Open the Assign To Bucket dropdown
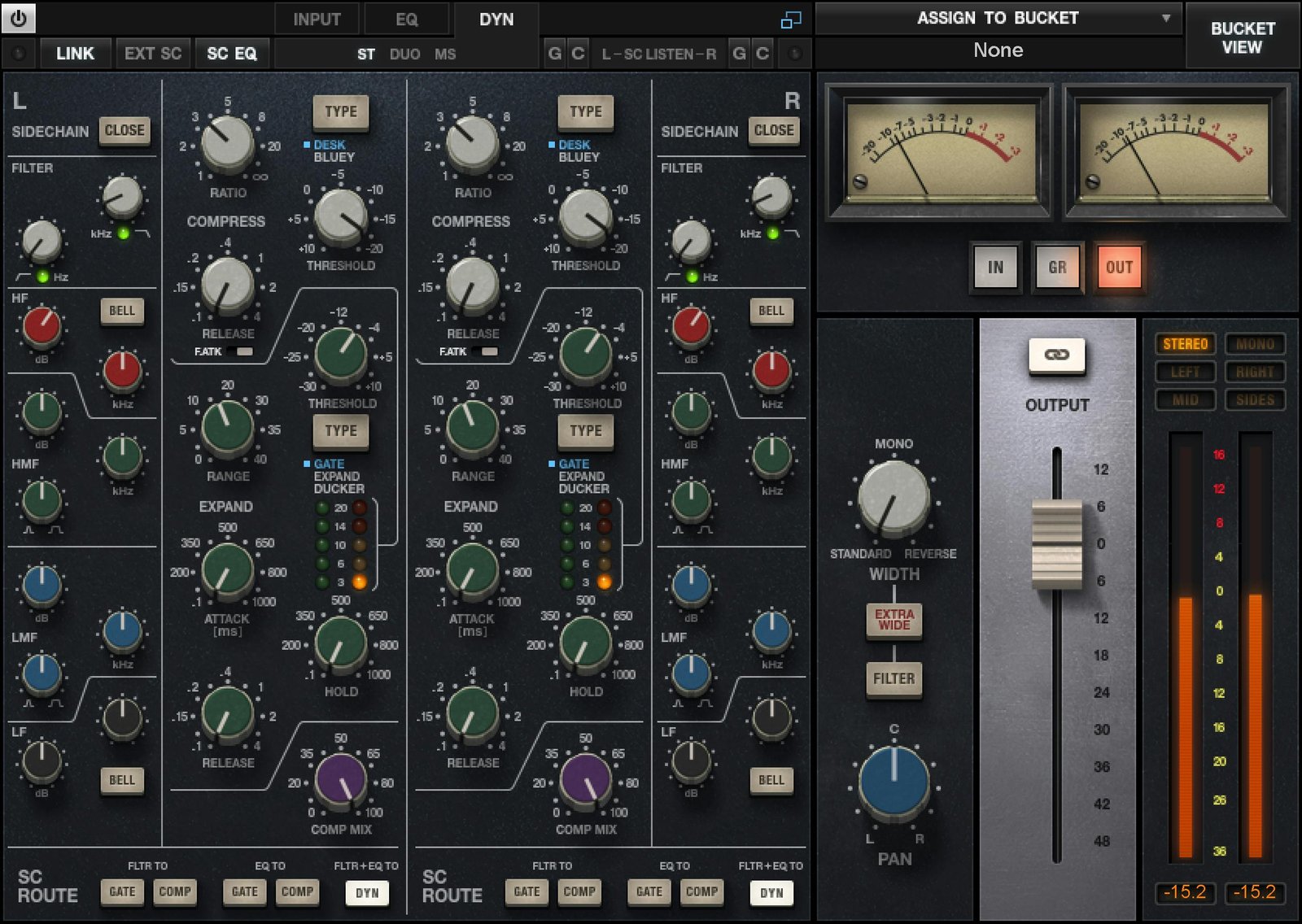This screenshot has width=1302, height=924. [998, 18]
